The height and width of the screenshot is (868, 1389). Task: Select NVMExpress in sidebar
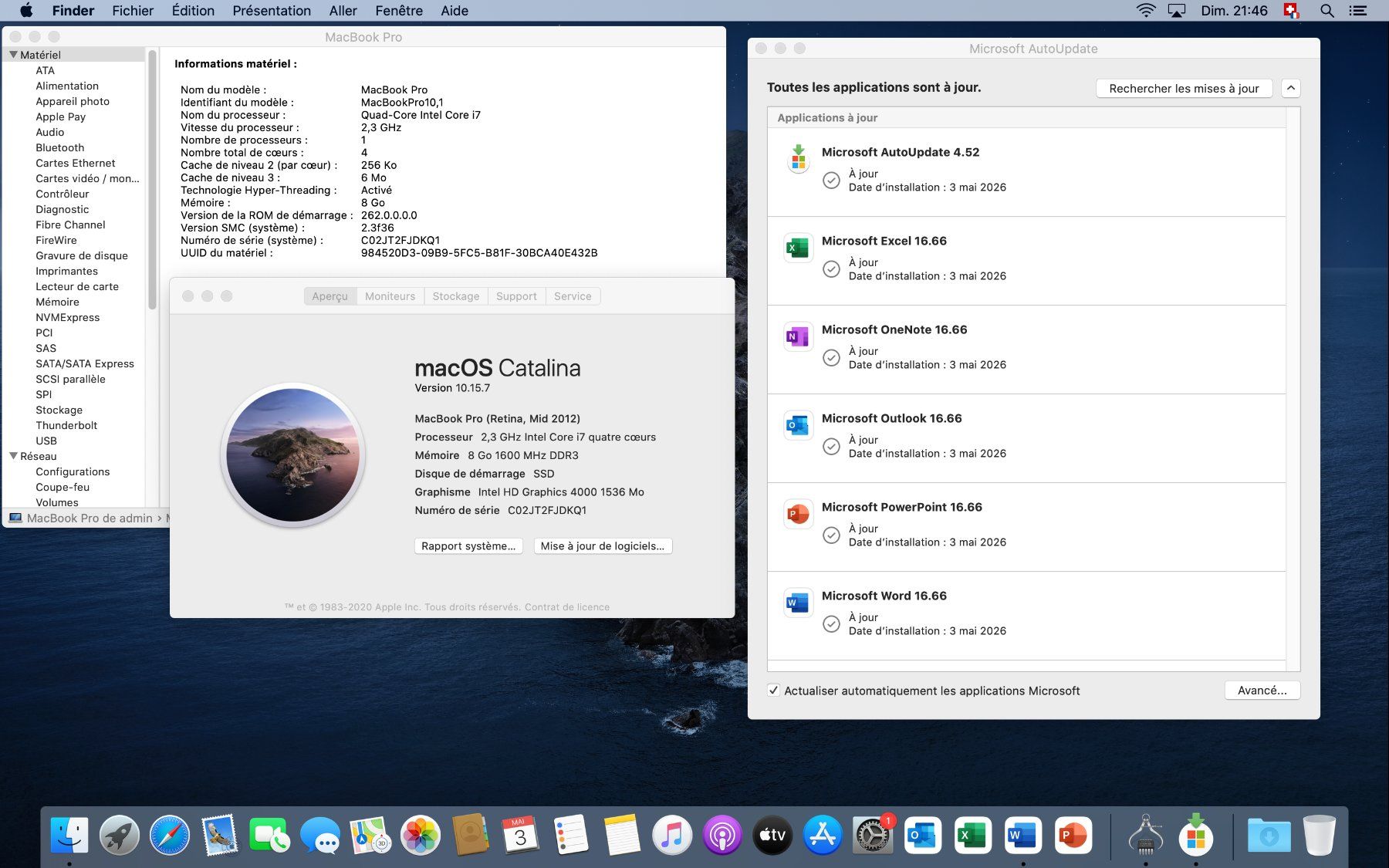click(67, 317)
